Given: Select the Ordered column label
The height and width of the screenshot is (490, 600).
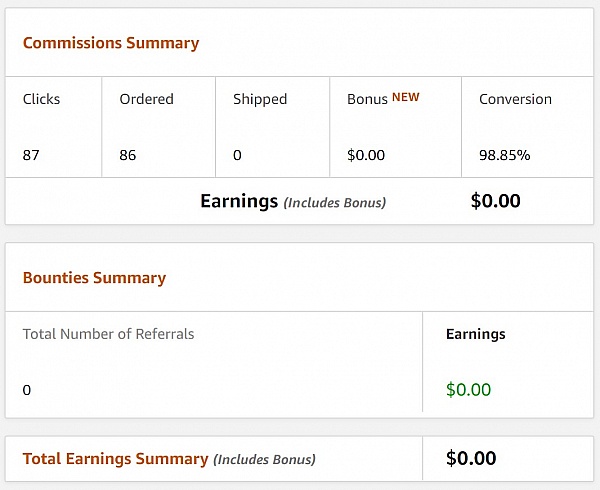Looking at the screenshot, I should 147,99.
